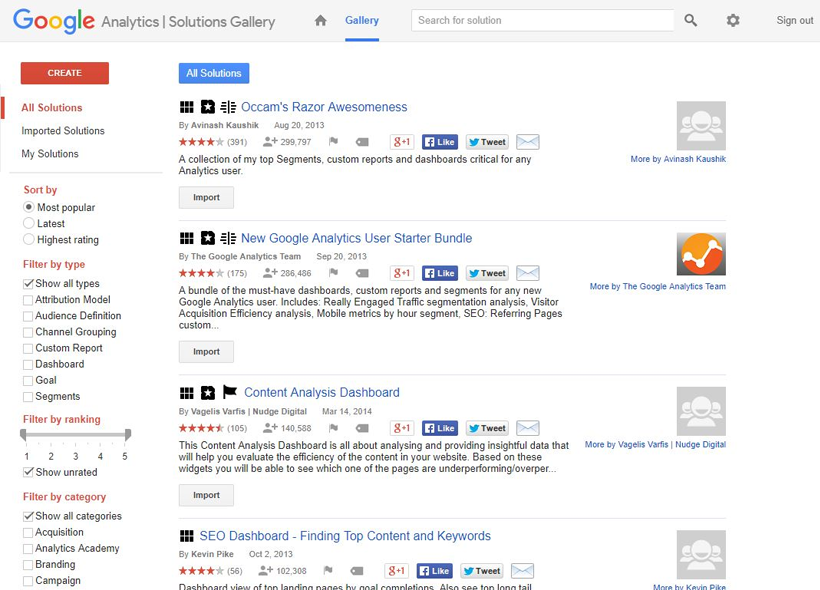Open Imported Solutions in the sidebar
820x590 pixels.
(x=63, y=131)
